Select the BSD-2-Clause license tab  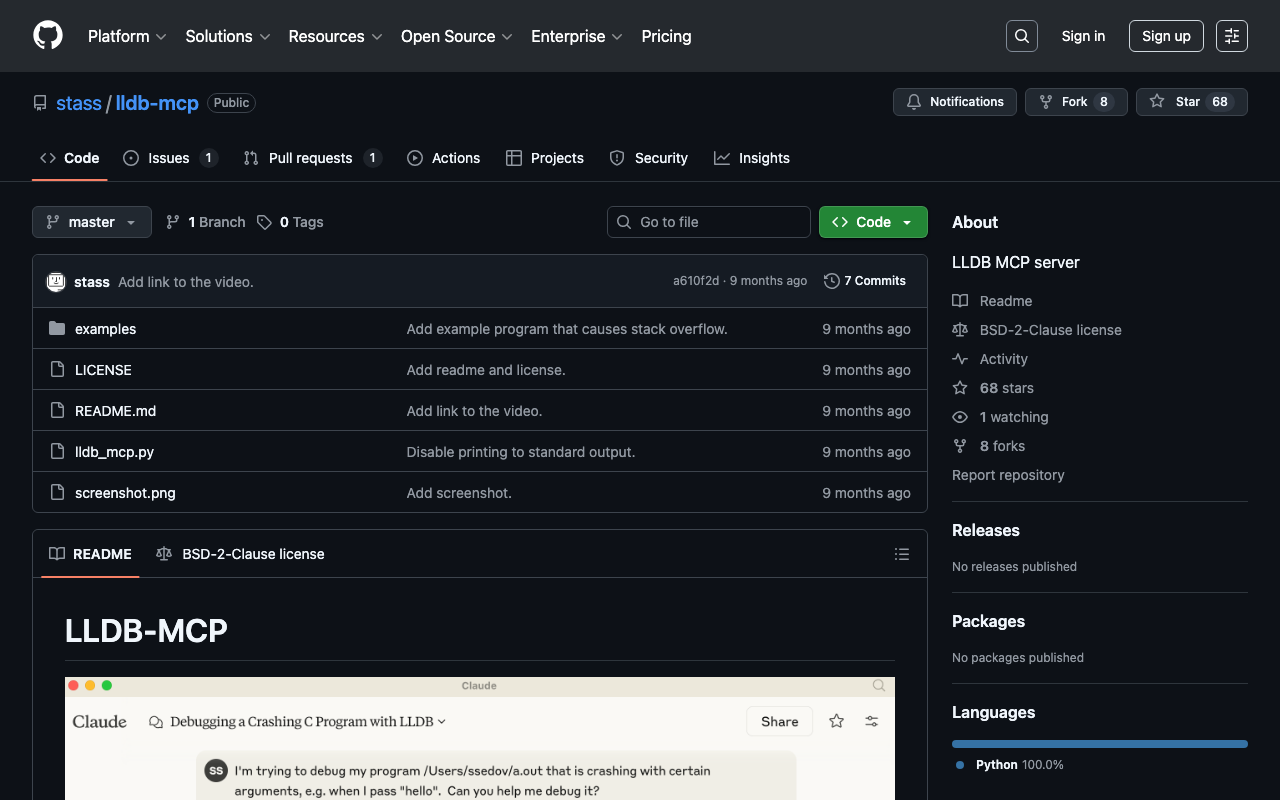[x=241, y=554]
